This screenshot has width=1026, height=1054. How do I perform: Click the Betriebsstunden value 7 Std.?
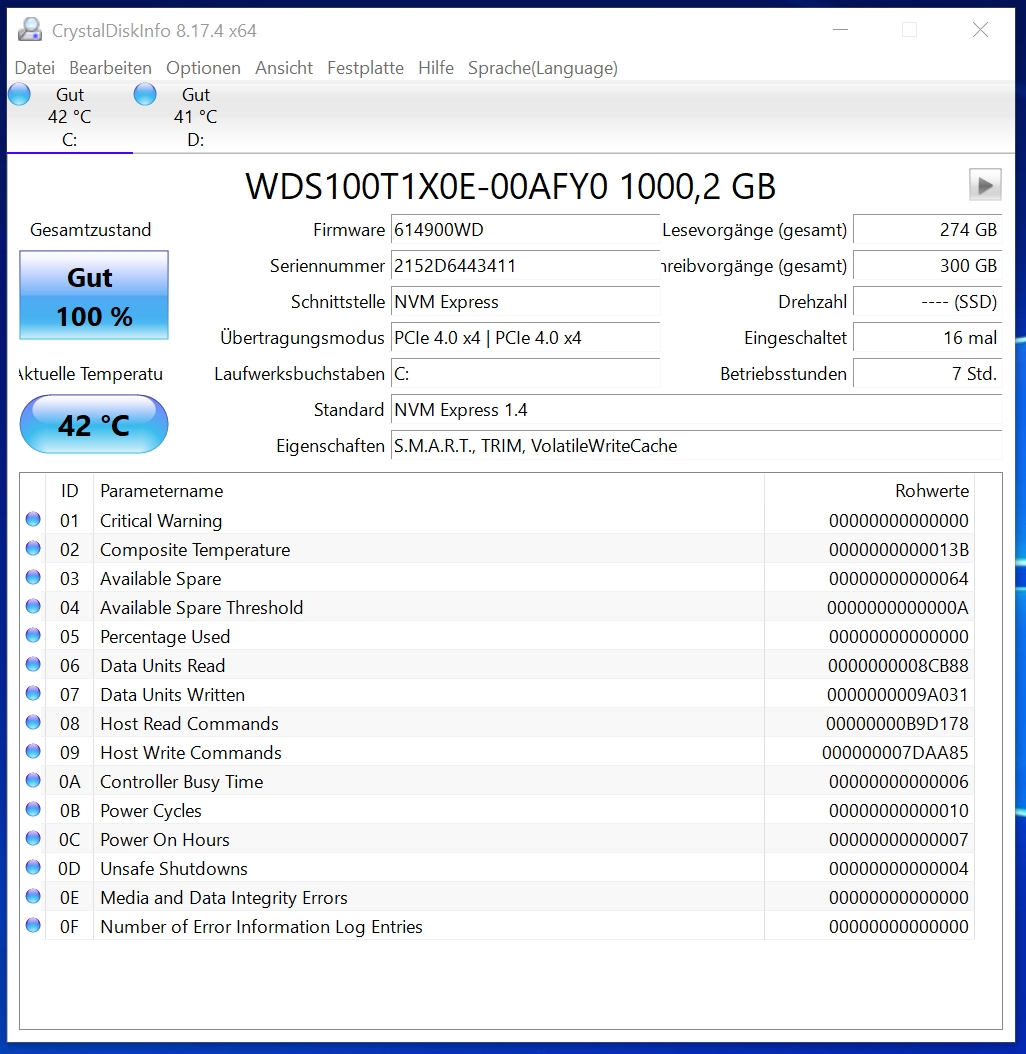928,374
